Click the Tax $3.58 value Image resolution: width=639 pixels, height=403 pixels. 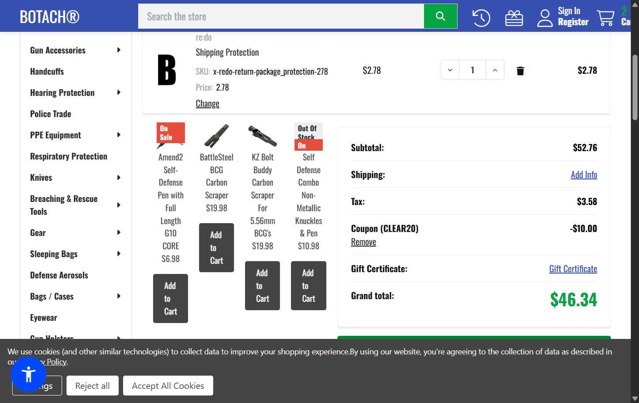click(x=587, y=201)
